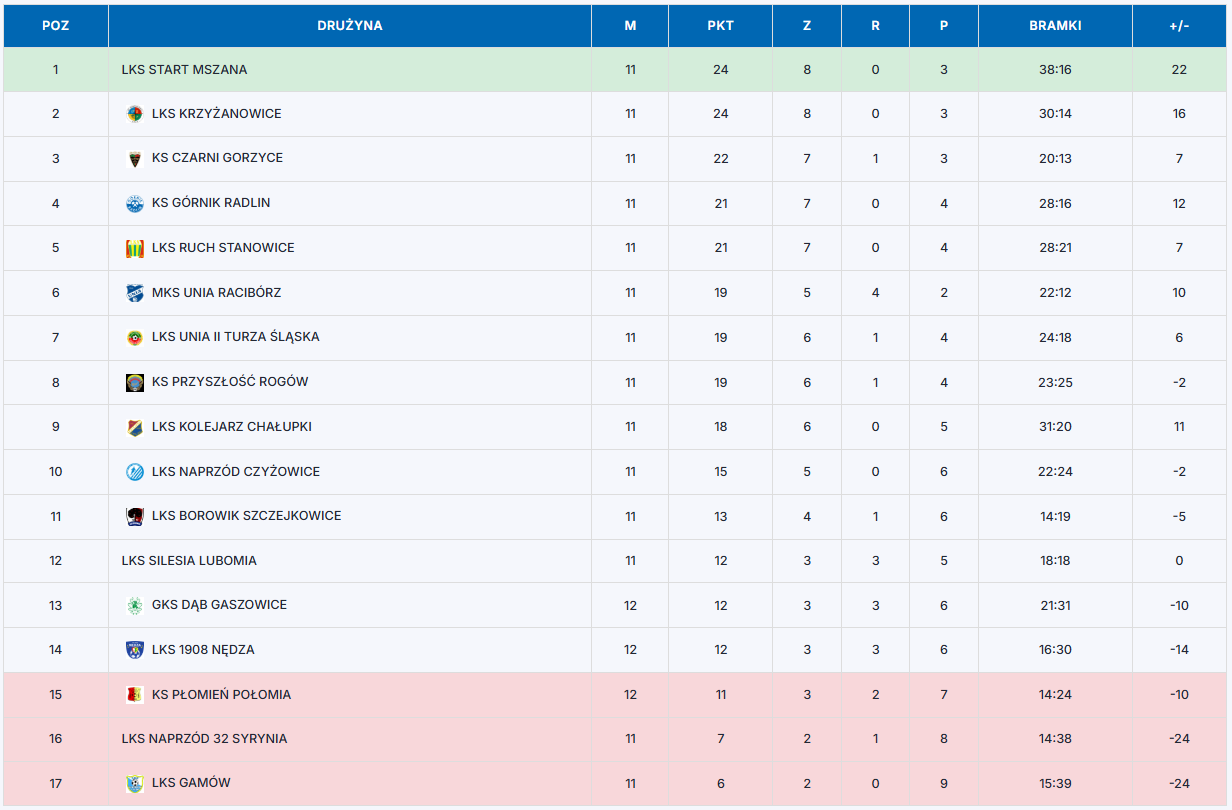Click the LKS Kolejarz Chałupki crest icon

coord(134,427)
